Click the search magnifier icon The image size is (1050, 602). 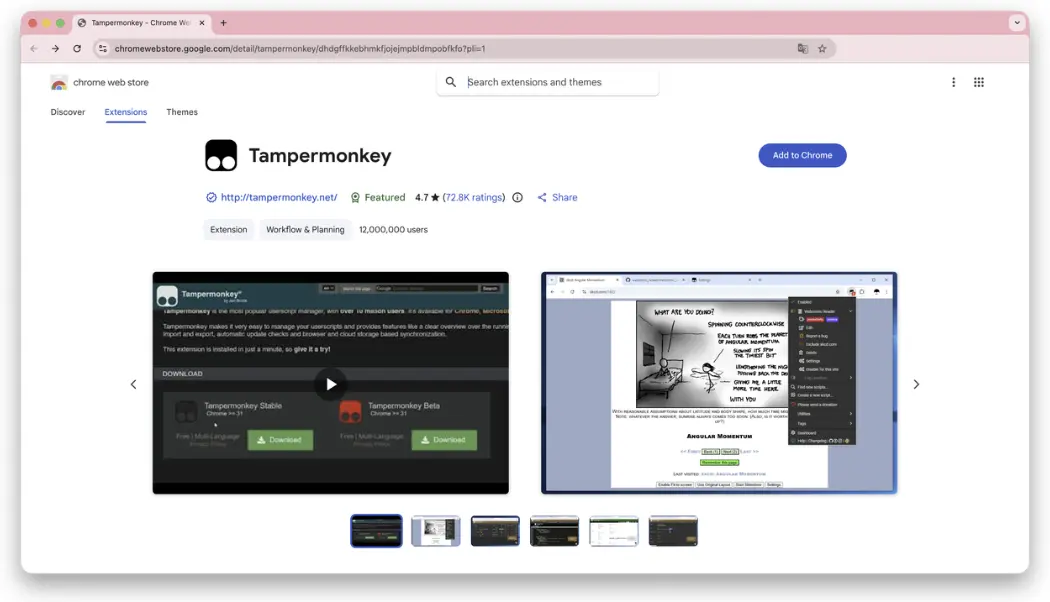451,82
